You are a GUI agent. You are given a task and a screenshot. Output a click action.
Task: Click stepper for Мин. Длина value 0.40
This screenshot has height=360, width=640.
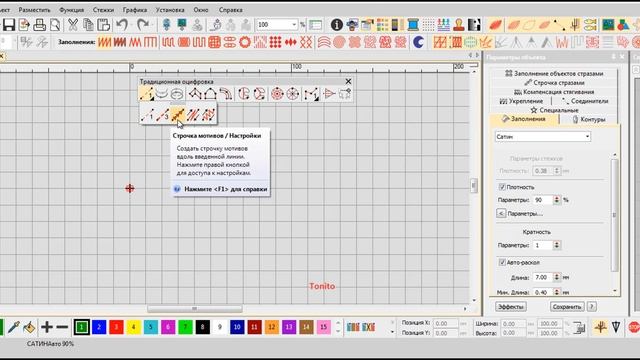556,292
